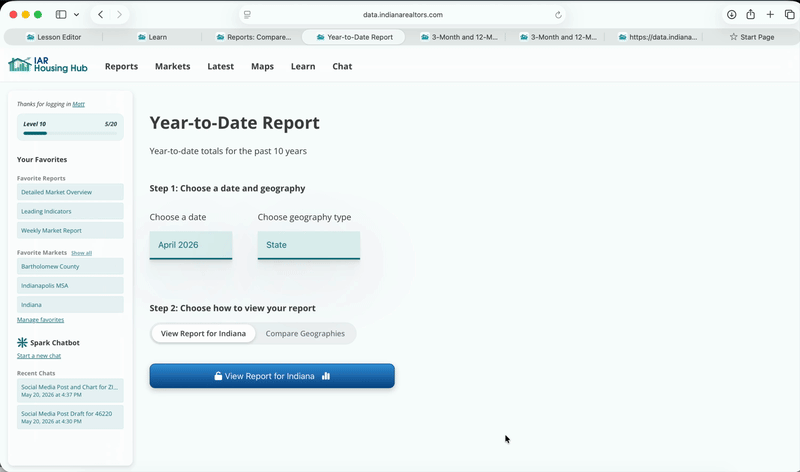Screen dimensions: 800x472
Task: Open the Markets nav menu
Action: [172, 66]
